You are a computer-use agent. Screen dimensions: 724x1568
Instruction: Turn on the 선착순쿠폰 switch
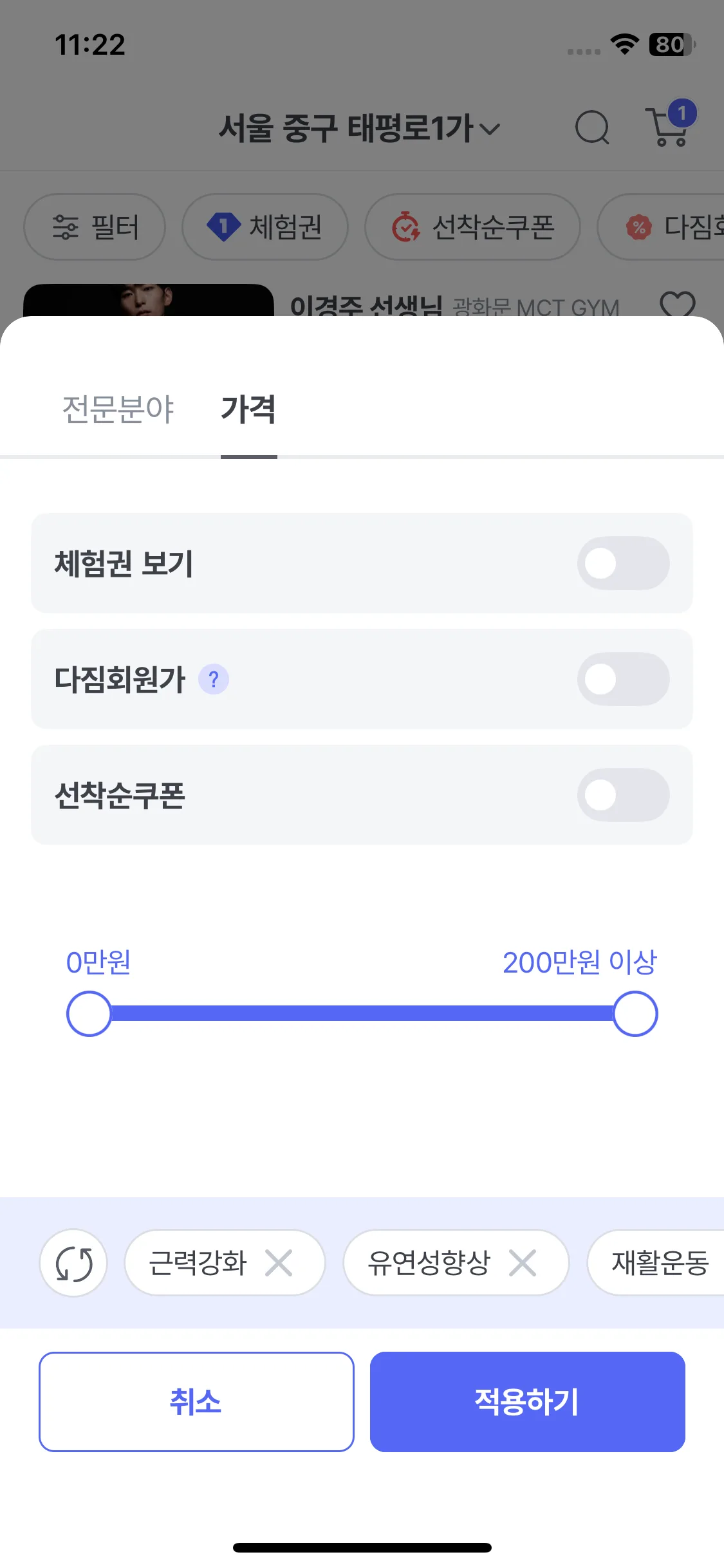623,795
